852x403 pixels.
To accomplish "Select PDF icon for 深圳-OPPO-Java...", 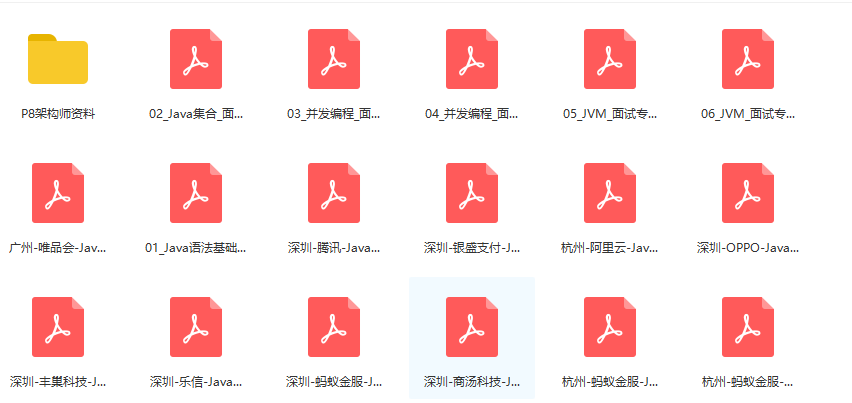I will pyautogui.click(x=748, y=193).
